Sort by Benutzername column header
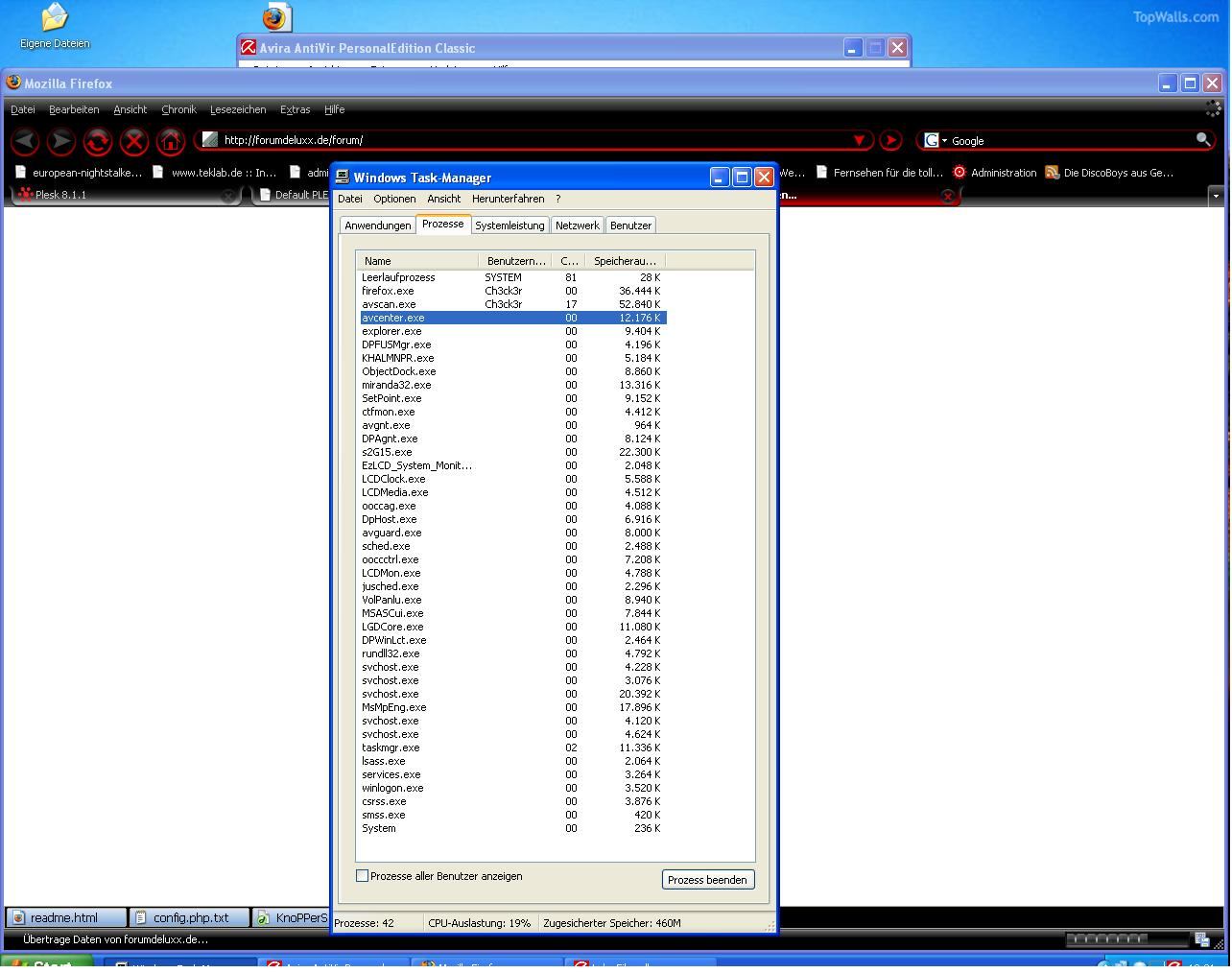Image resolution: width=1232 pixels, height=973 pixels. coord(515,261)
